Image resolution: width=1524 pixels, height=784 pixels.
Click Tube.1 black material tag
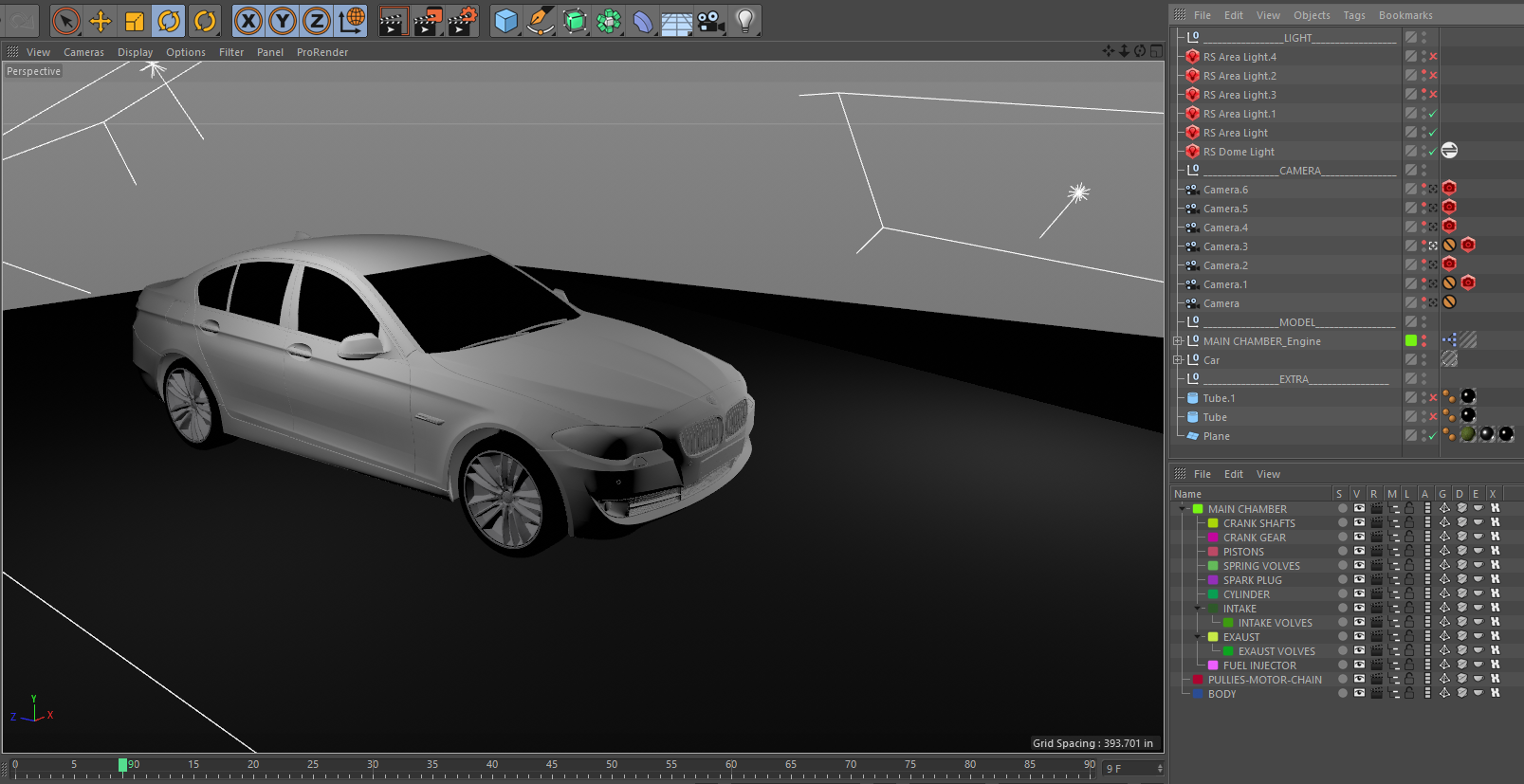pyautogui.click(x=1468, y=396)
